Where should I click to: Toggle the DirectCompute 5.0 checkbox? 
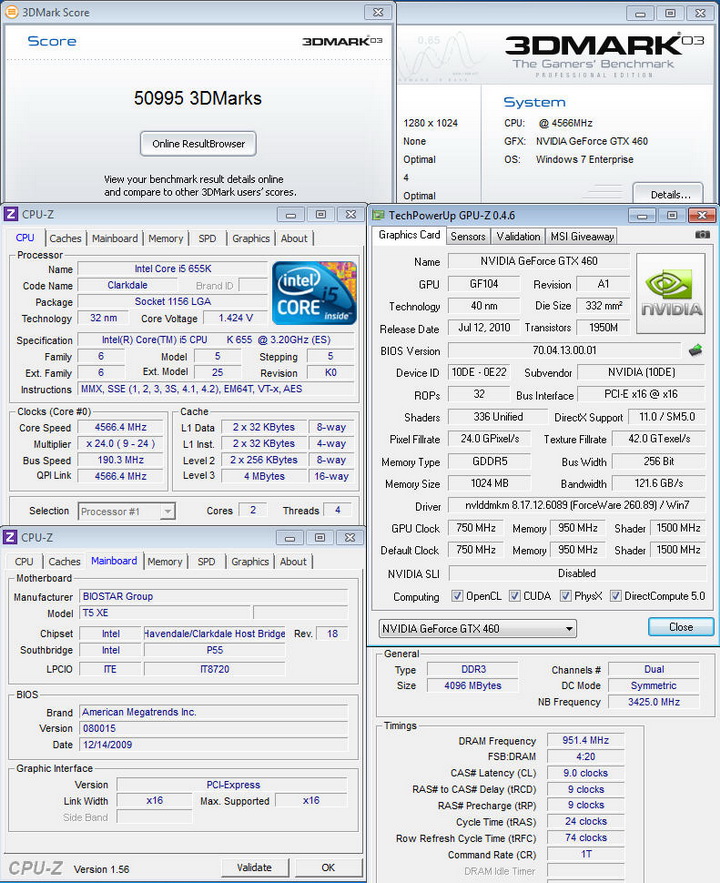click(x=616, y=596)
